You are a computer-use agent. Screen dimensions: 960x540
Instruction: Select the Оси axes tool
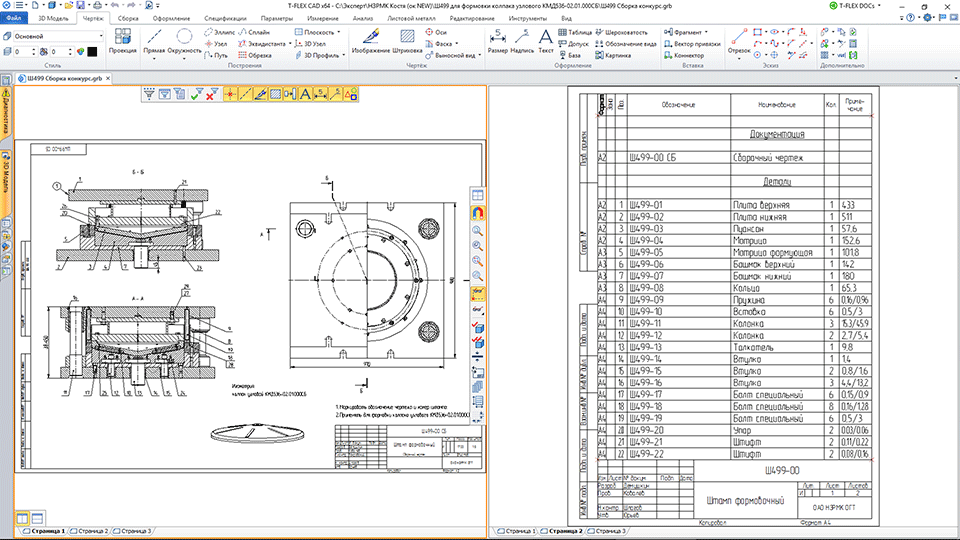436,32
